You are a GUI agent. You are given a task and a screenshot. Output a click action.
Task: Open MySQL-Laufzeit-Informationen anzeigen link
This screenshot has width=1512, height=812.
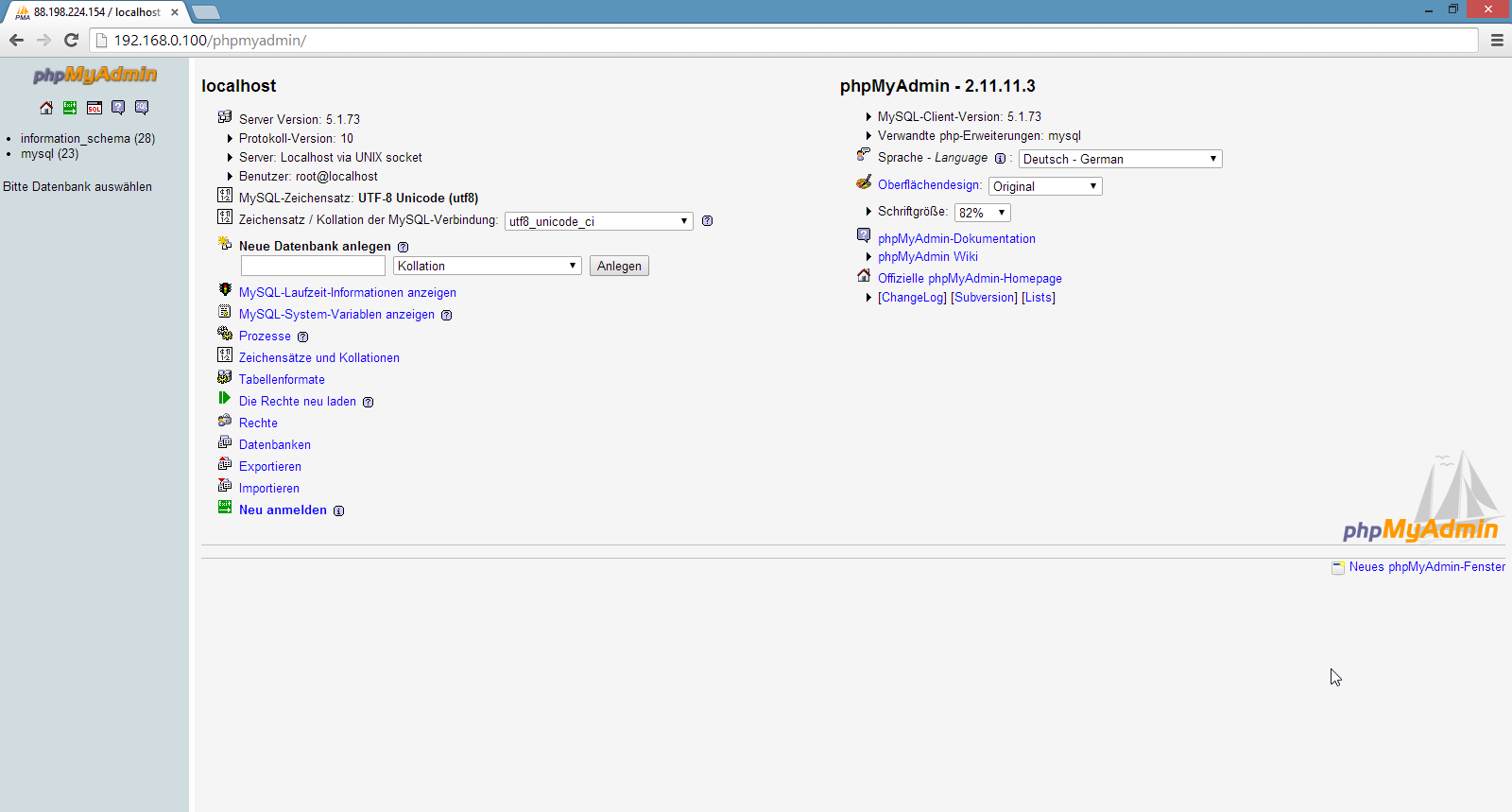tap(348, 293)
